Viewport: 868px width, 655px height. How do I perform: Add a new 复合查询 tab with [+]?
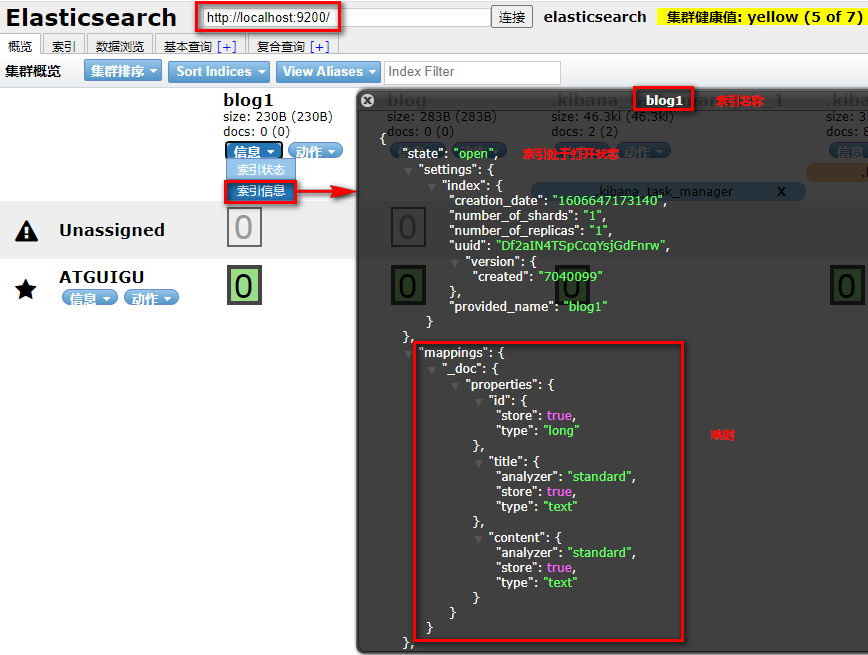320,47
